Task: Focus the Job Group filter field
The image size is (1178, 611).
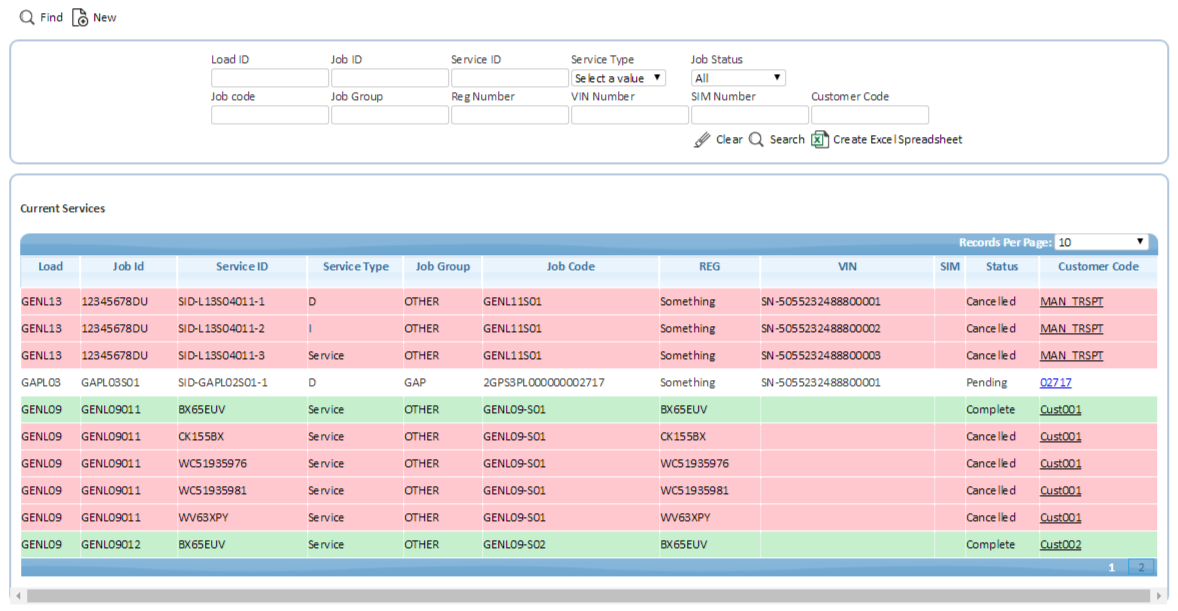Action: click(x=390, y=115)
